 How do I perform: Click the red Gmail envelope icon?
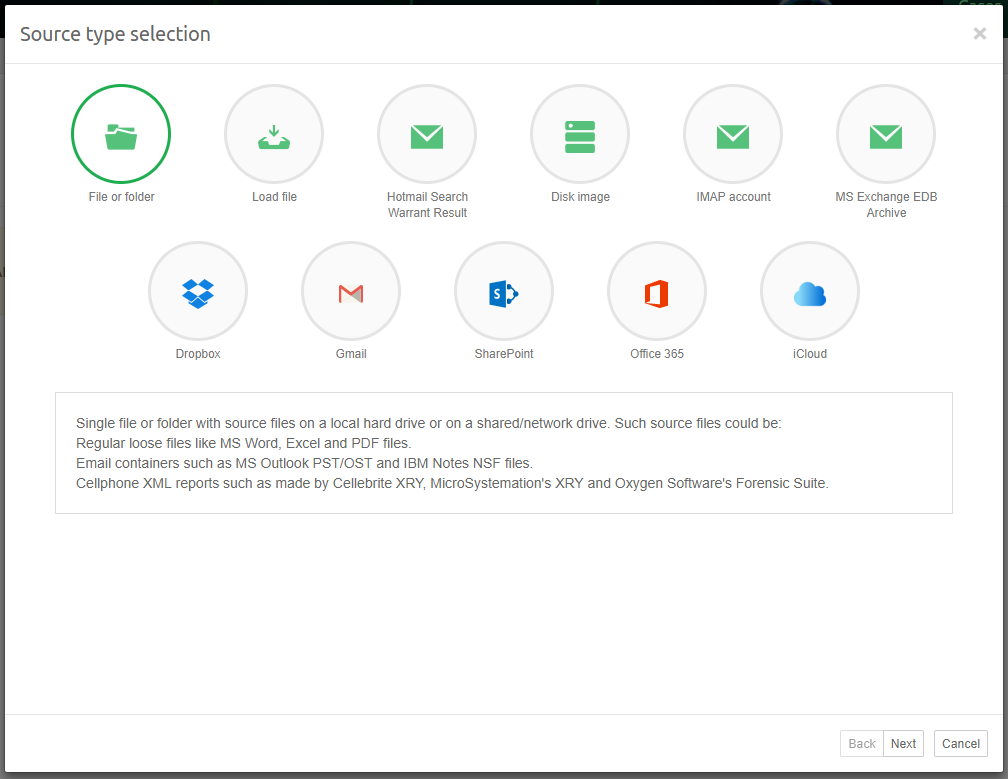[x=351, y=291]
